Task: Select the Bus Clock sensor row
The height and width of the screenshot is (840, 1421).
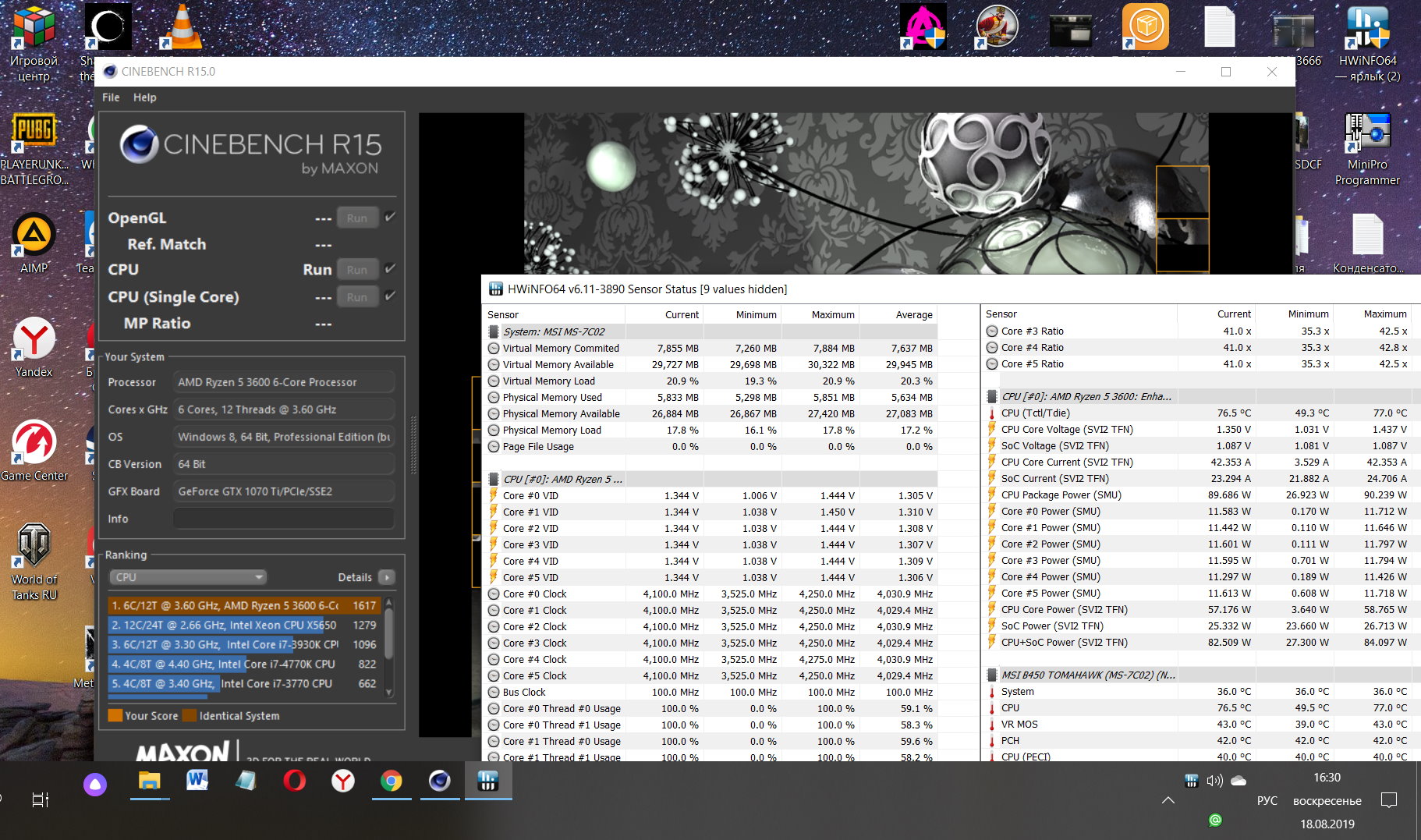Action: 710,692
